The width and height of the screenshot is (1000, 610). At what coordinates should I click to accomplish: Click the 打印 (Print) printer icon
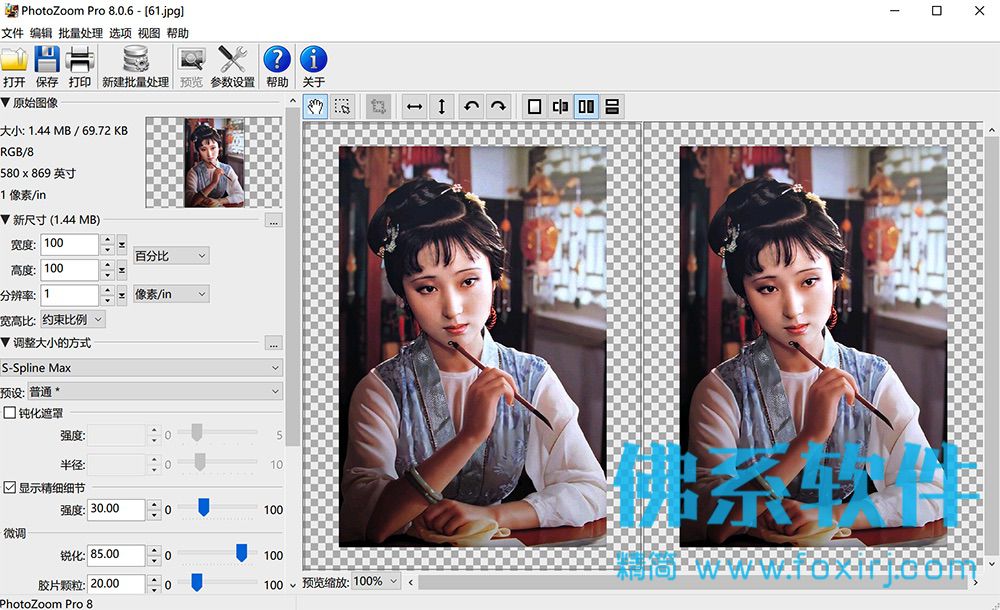pos(80,66)
